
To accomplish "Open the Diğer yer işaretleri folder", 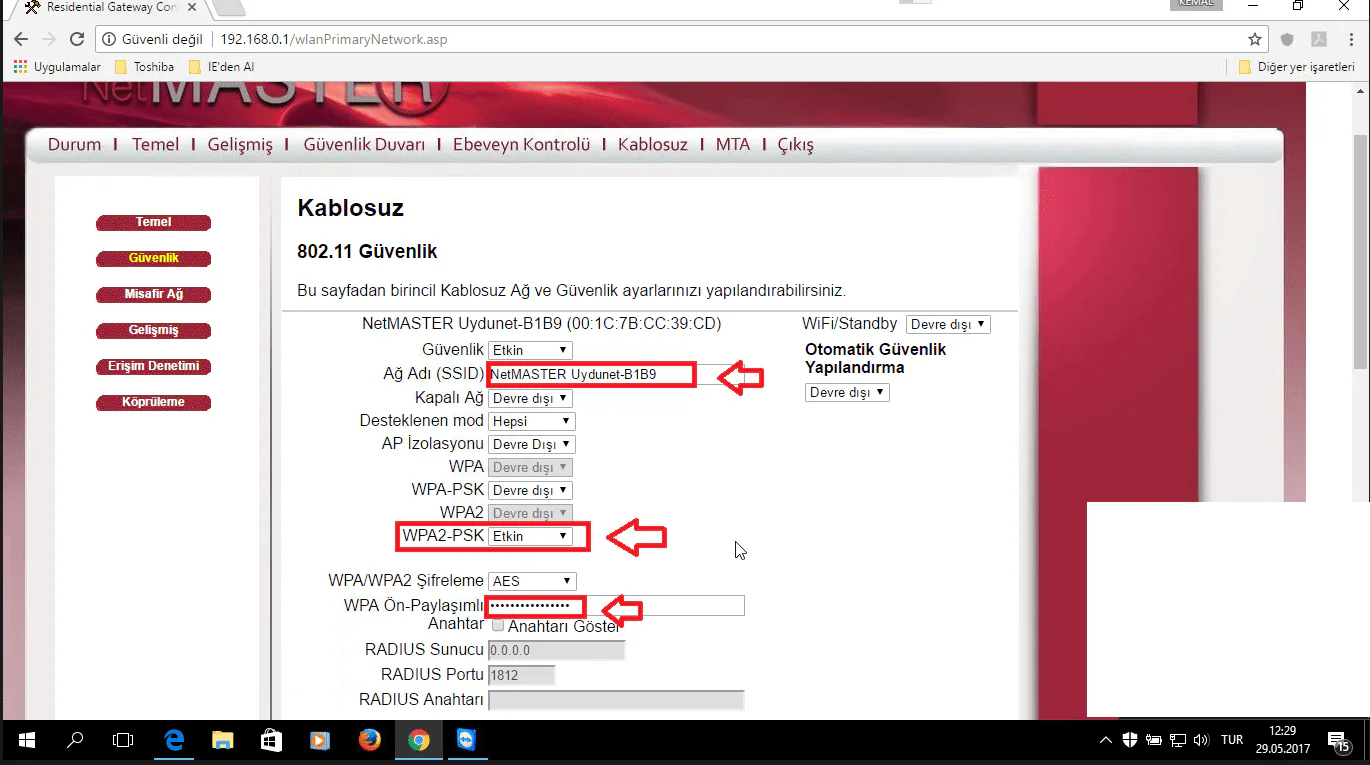I will tap(1296, 67).
